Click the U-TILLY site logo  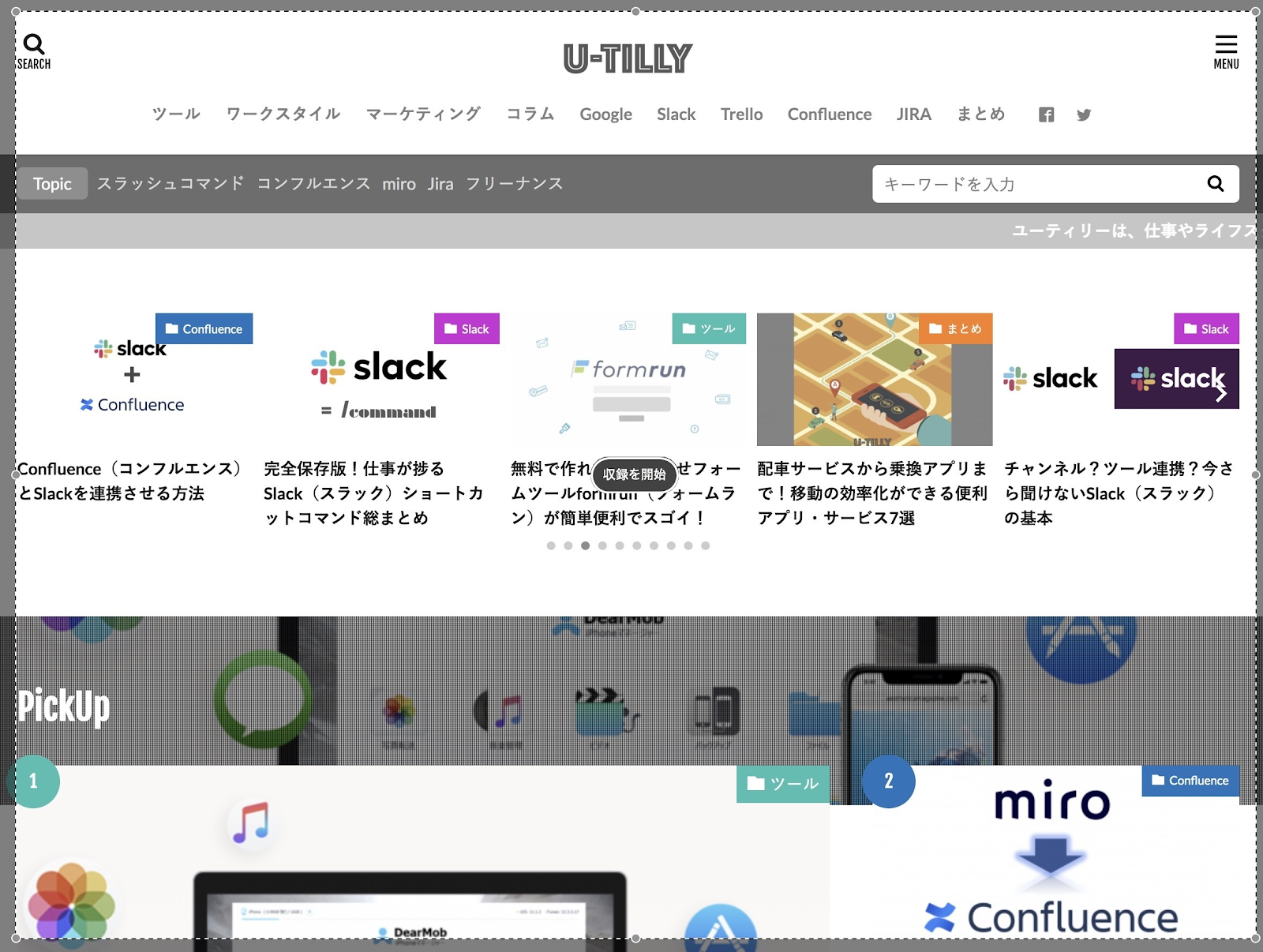click(x=628, y=58)
